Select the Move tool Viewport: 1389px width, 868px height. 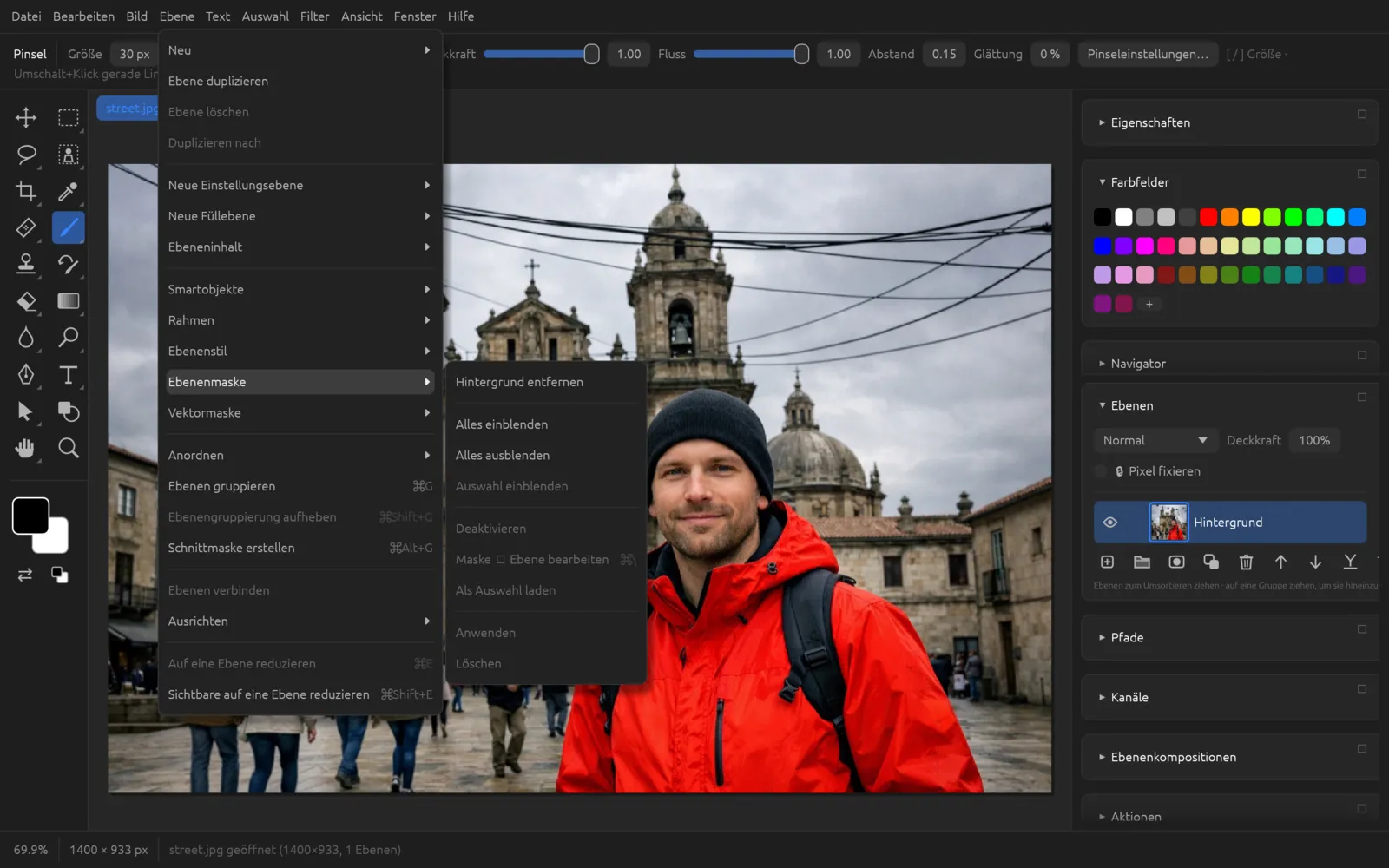coord(26,117)
